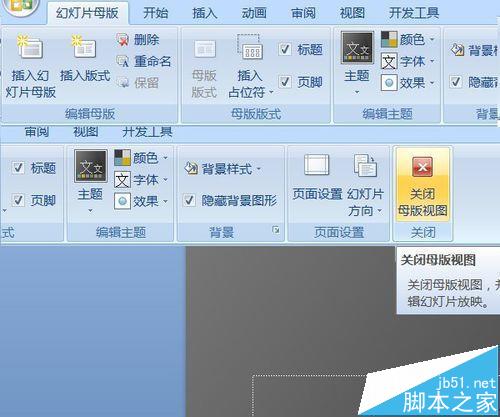Click the red X Close Master View icon
The width and height of the screenshot is (500, 417).
point(423,167)
